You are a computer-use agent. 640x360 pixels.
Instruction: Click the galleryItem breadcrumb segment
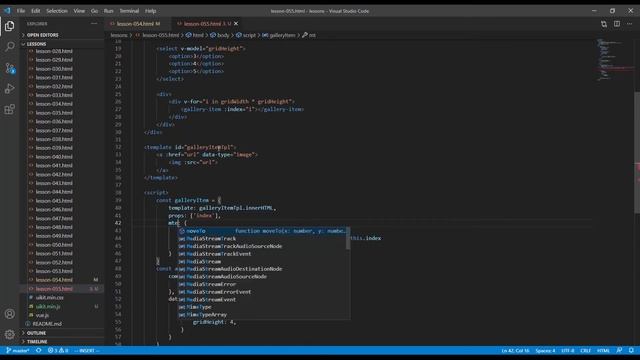279,36
